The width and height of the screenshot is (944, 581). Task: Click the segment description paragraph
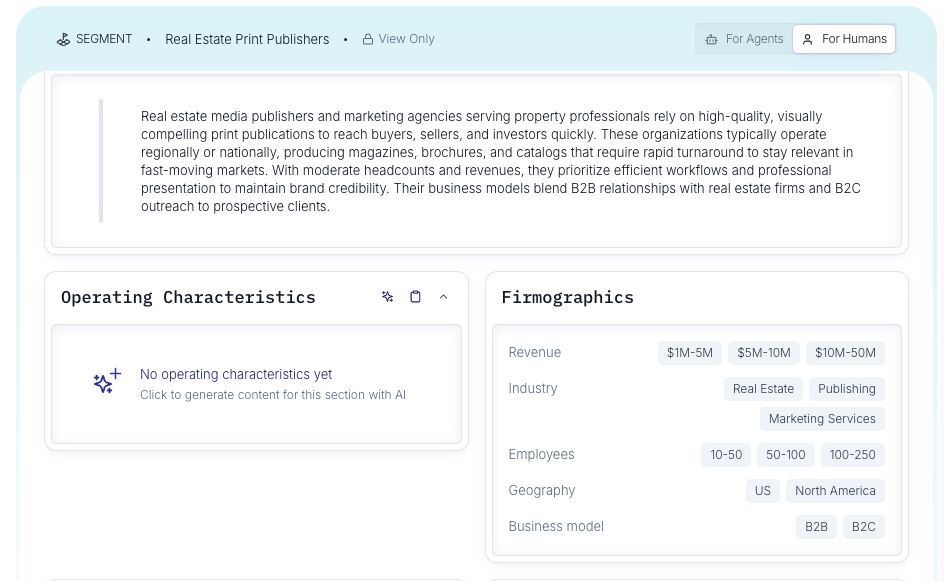[501, 161]
